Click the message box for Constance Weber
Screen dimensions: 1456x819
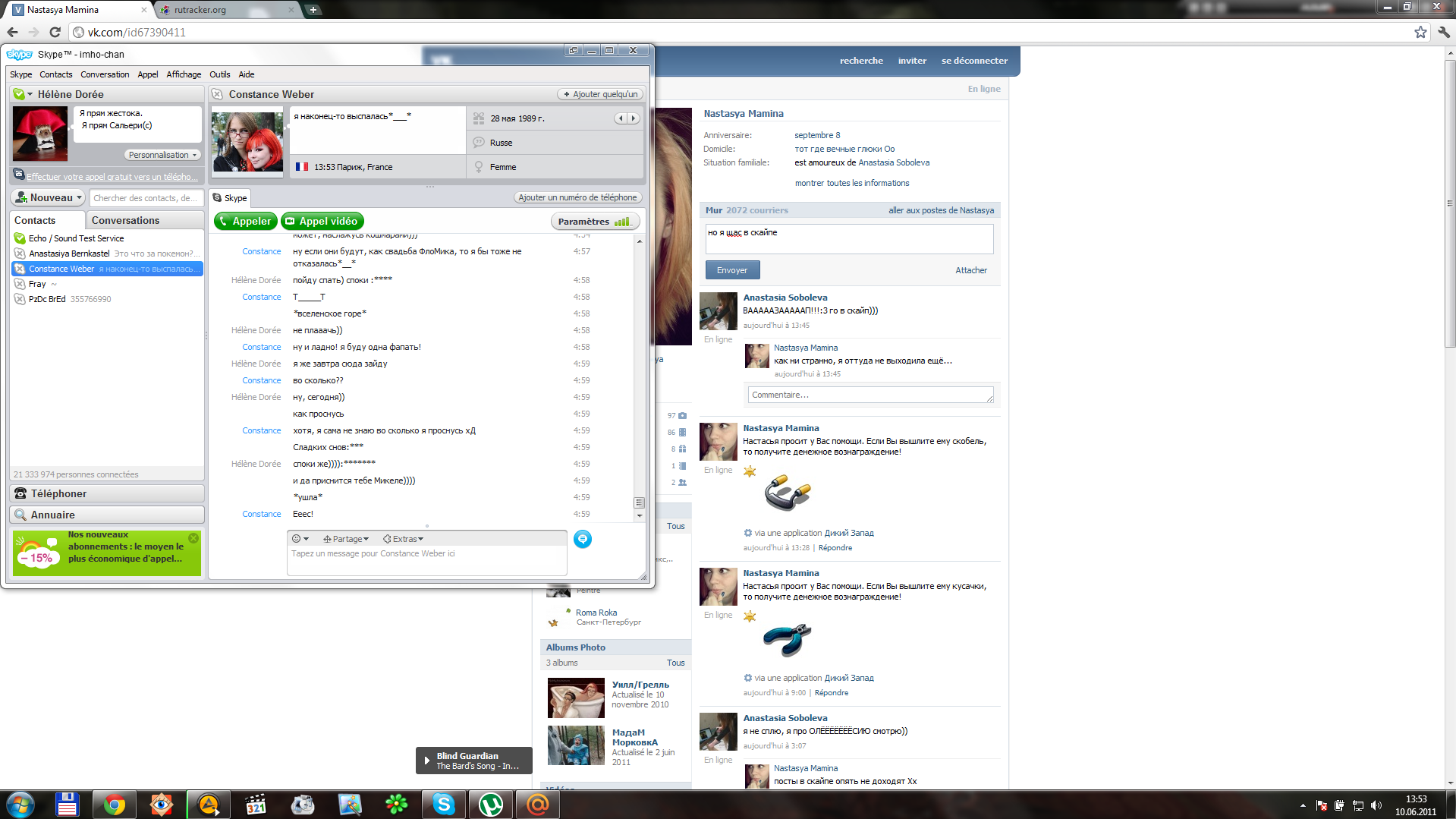tap(426, 561)
